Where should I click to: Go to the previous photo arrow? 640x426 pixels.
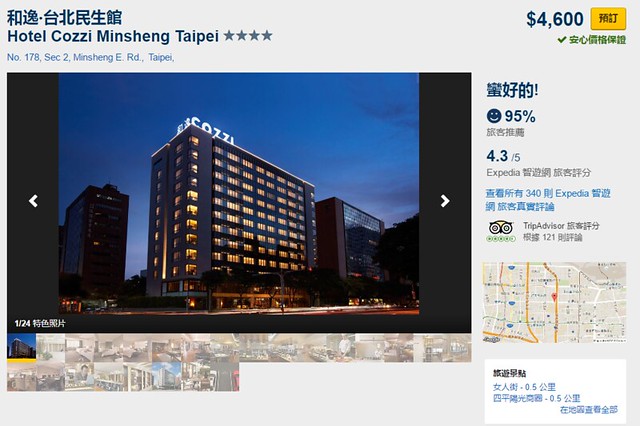pos(33,201)
